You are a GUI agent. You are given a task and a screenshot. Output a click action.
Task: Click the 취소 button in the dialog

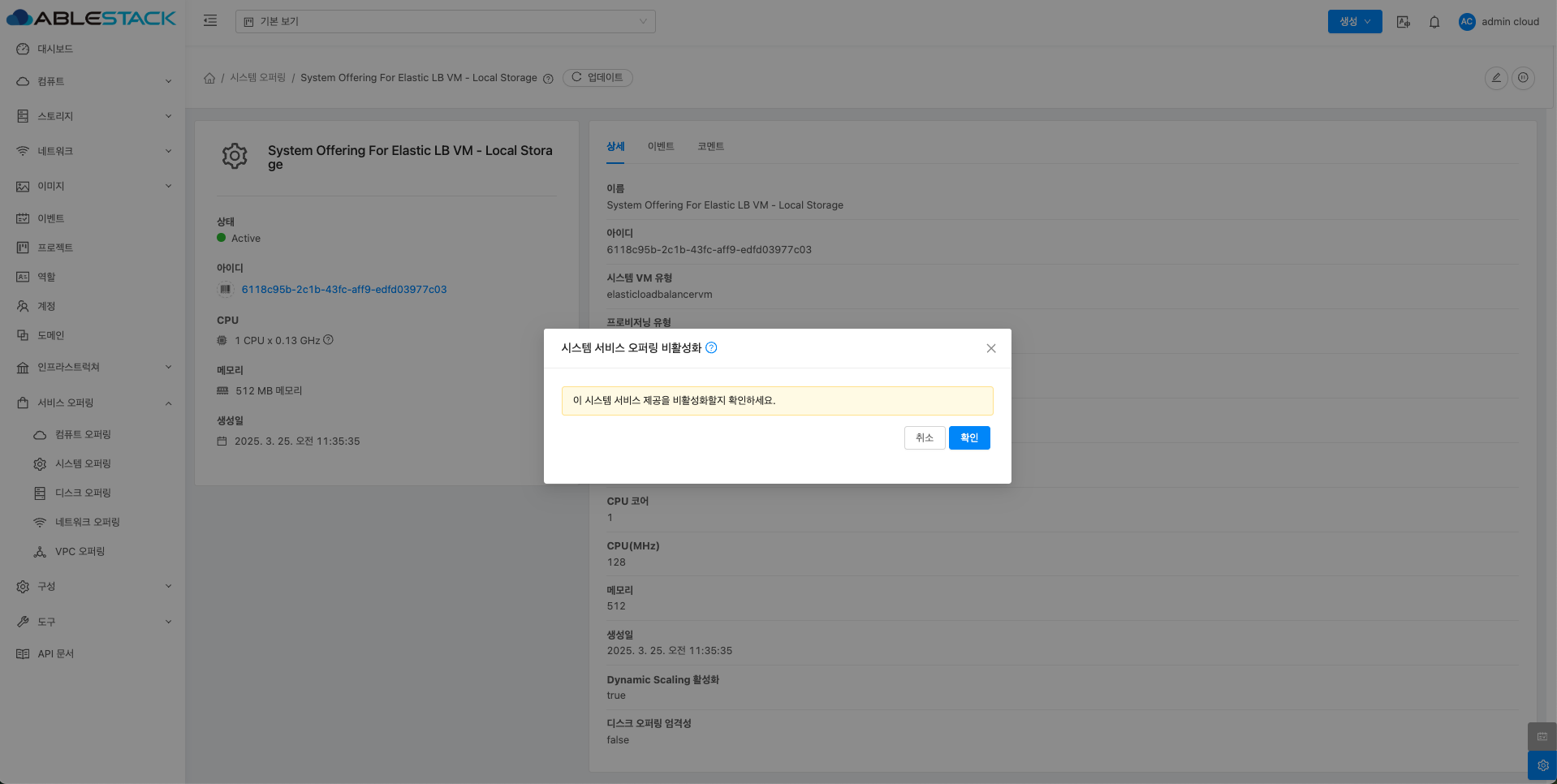click(x=924, y=437)
